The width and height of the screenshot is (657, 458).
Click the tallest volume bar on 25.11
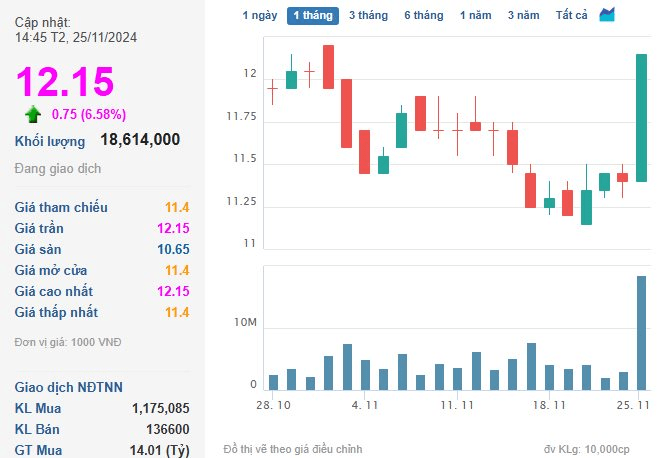point(641,332)
